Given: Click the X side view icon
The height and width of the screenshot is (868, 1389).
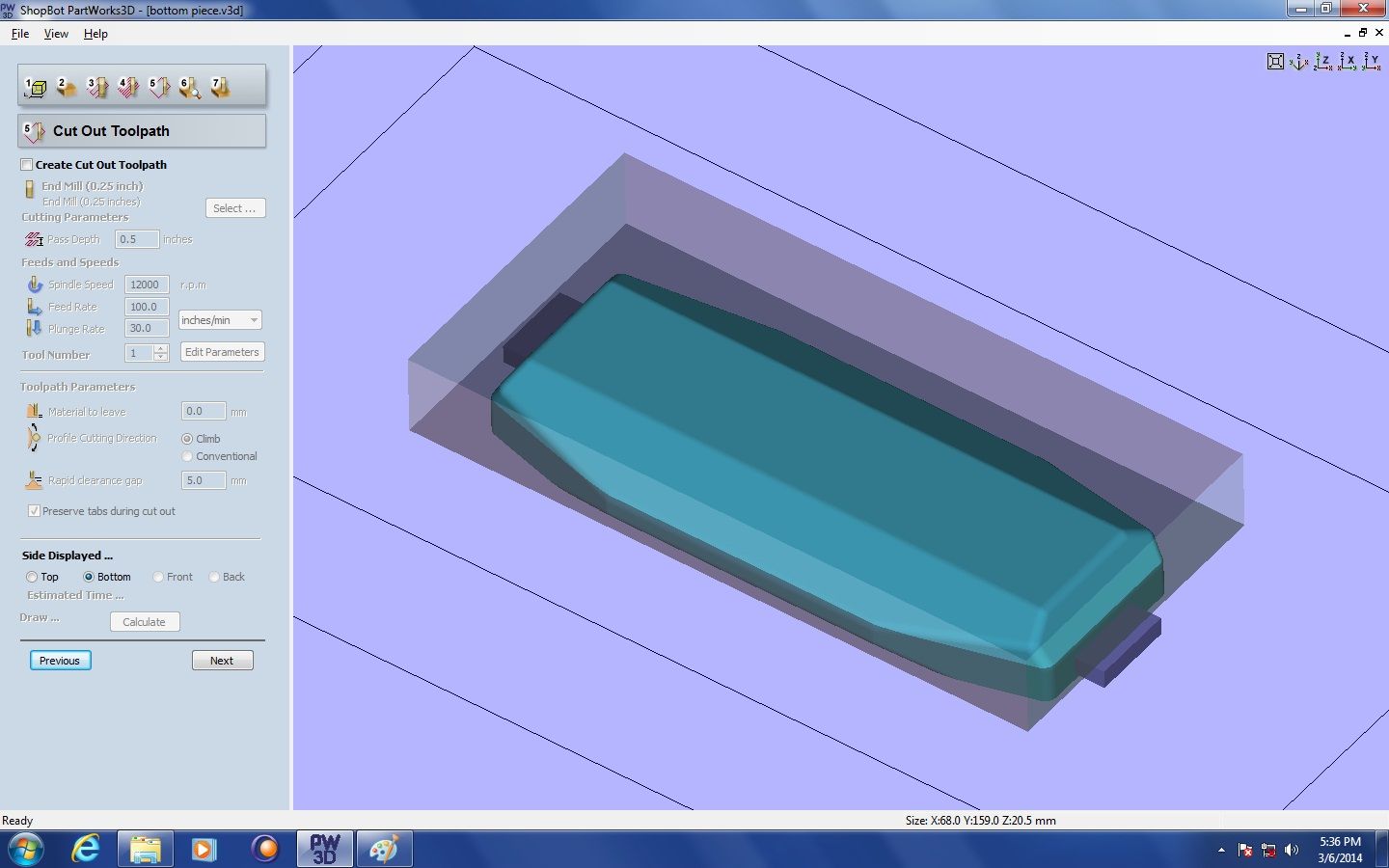Looking at the screenshot, I should (1347, 63).
